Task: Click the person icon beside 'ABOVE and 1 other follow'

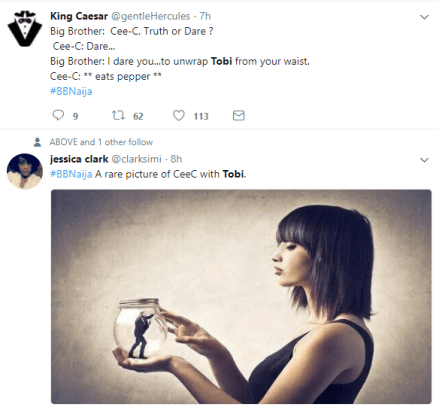Action: coord(37,142)
